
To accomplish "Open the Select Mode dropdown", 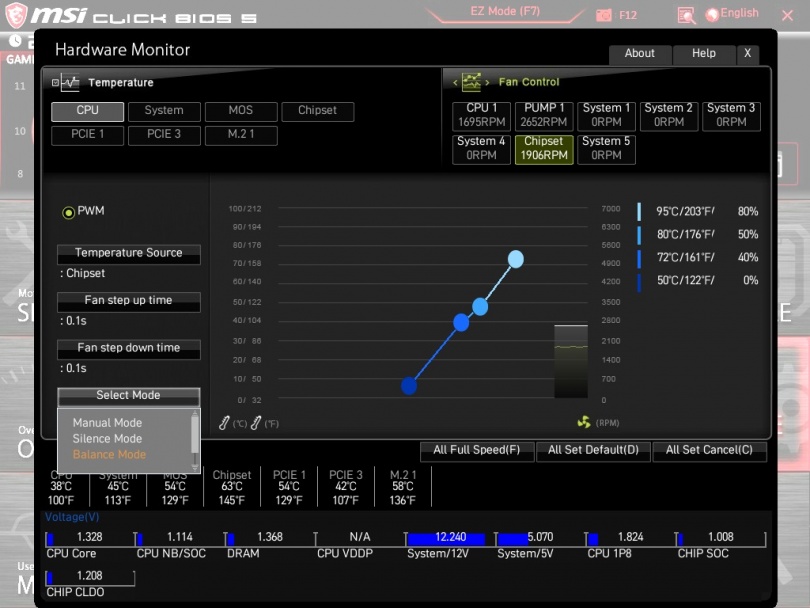I will pos(128,396).
